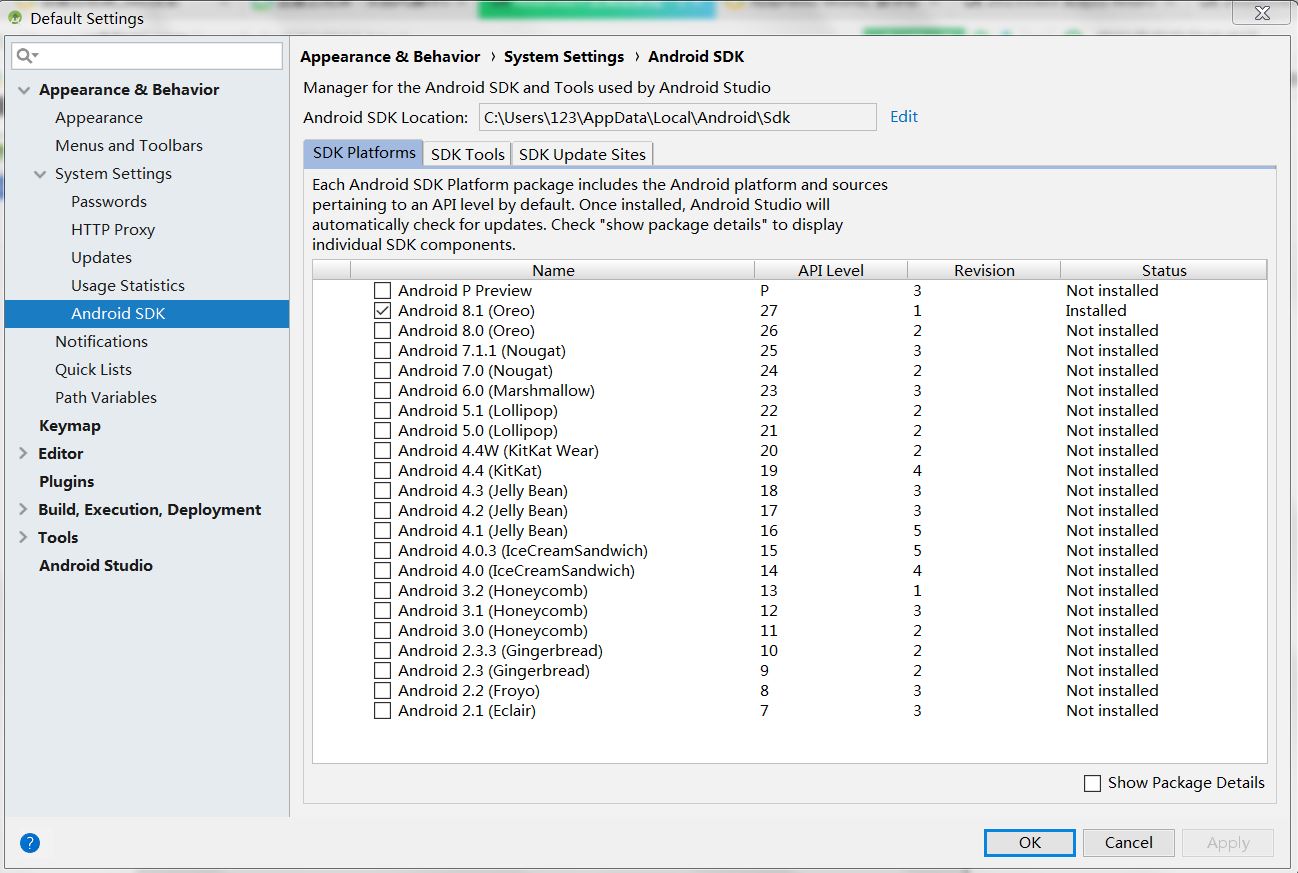Viewport: 1298px width, 873px height.
Task: Select Passwords in System Settings
Action: (109, 202)
